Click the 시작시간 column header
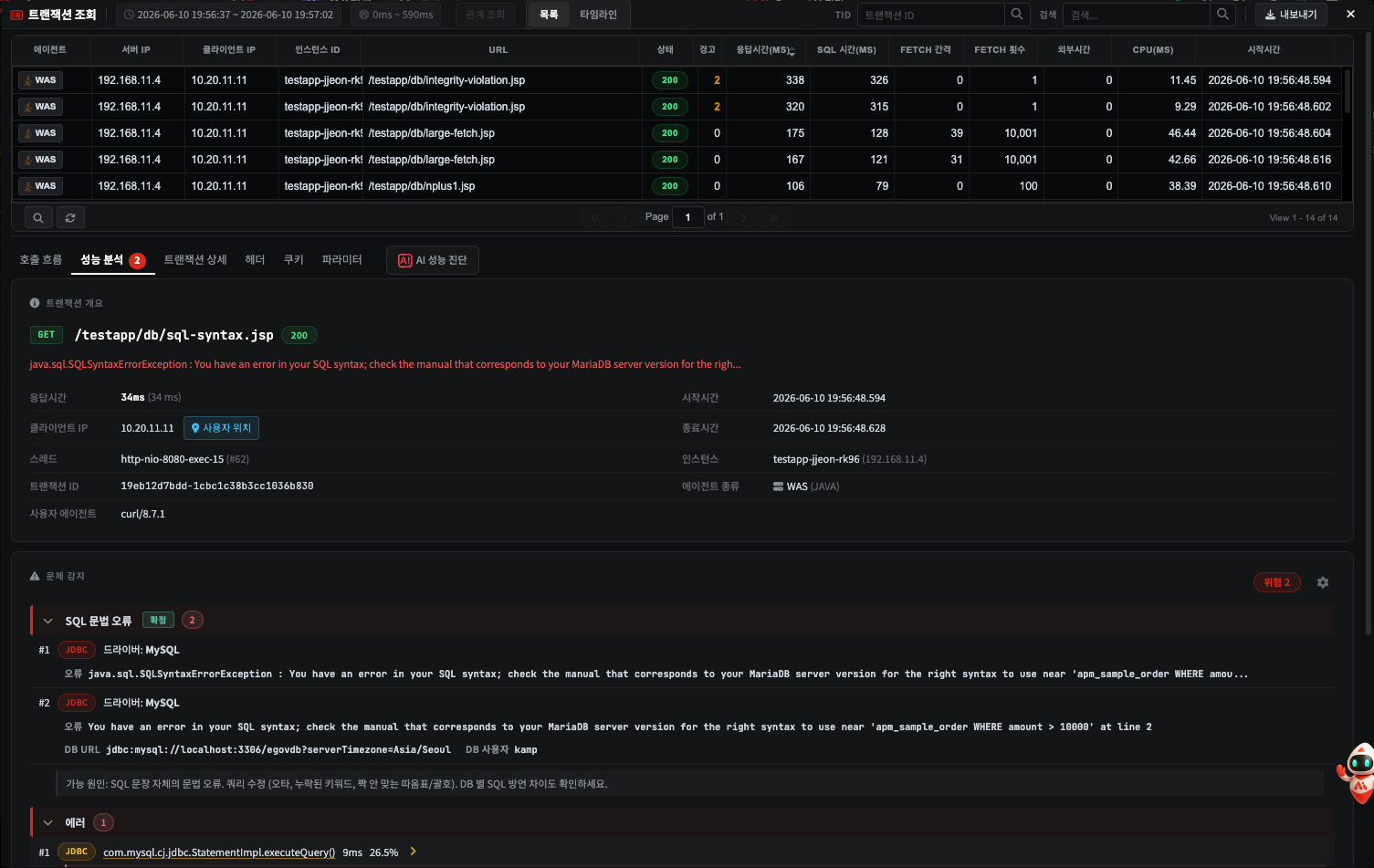The width and height of the screenshot is (1374, 868). pyautogui.click(x=1264, y=50)
